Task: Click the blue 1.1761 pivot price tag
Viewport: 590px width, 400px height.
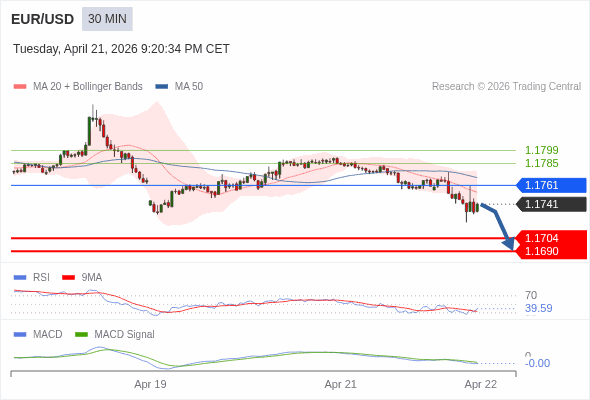Action: pyautogui.click(x=551, y=185)
